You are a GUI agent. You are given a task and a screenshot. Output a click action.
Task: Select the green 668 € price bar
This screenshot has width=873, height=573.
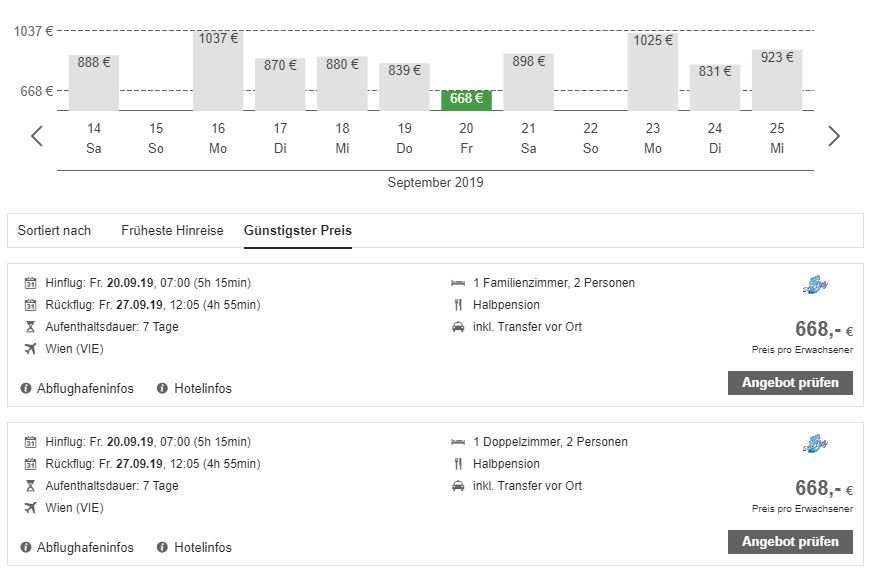[467, 100]
